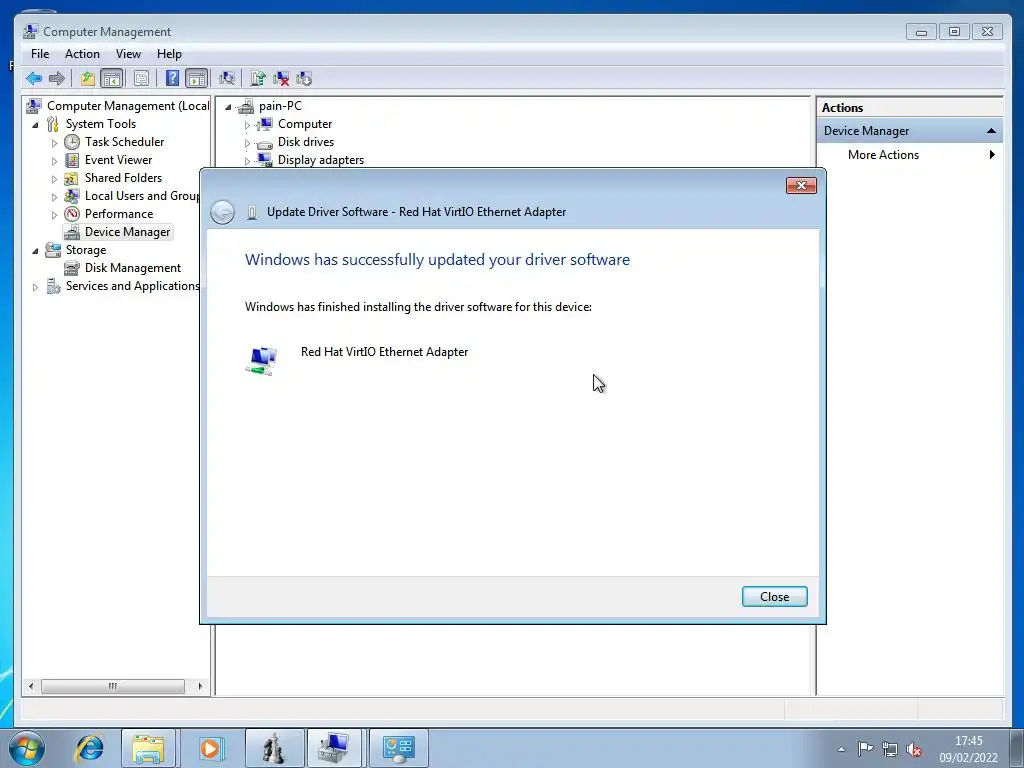The width and height of the screenshot is (1024, 768).
Task: Switch to Computer Management taskbar button
Action: (x=334, y=748)
